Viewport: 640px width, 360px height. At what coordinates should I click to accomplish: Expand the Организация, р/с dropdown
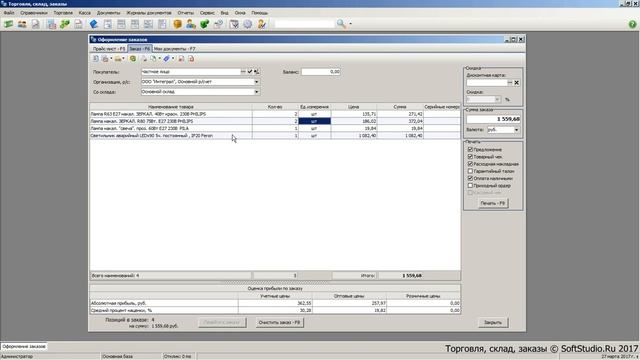pyautogui.click(x=256, y=82)
